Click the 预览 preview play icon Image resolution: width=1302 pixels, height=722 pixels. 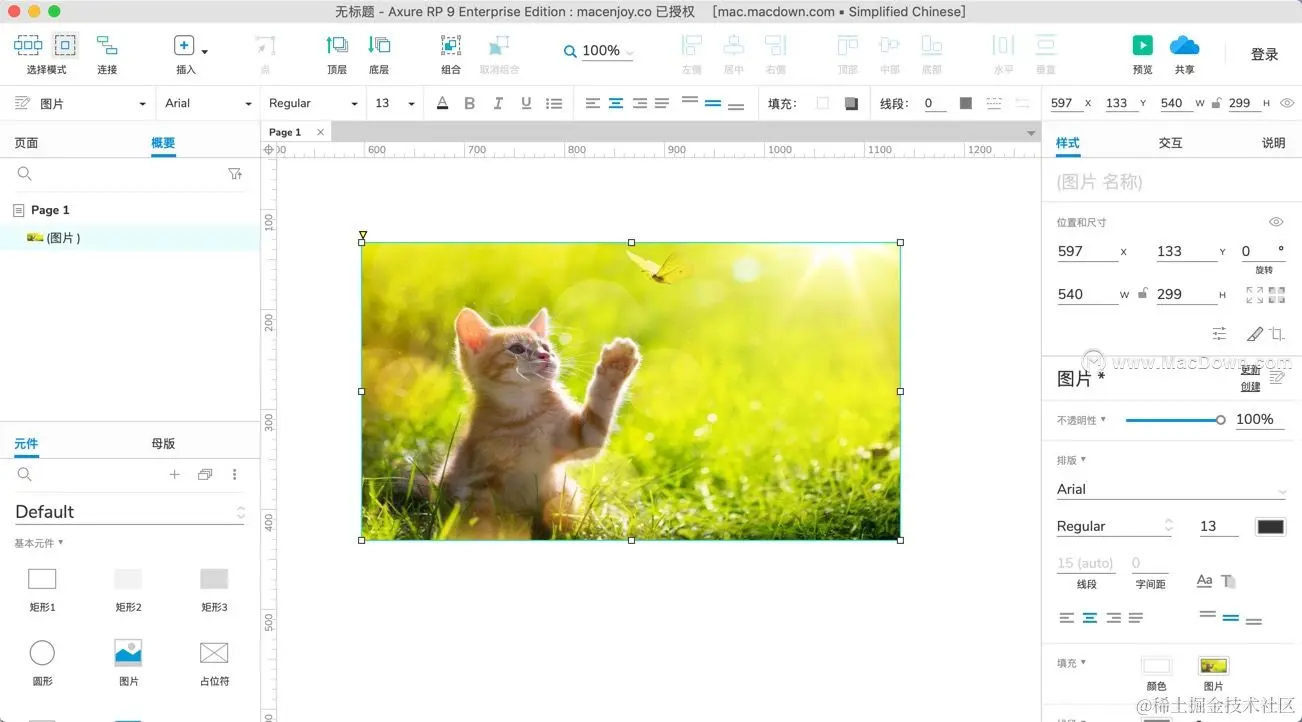click(x=1142, y=45)
